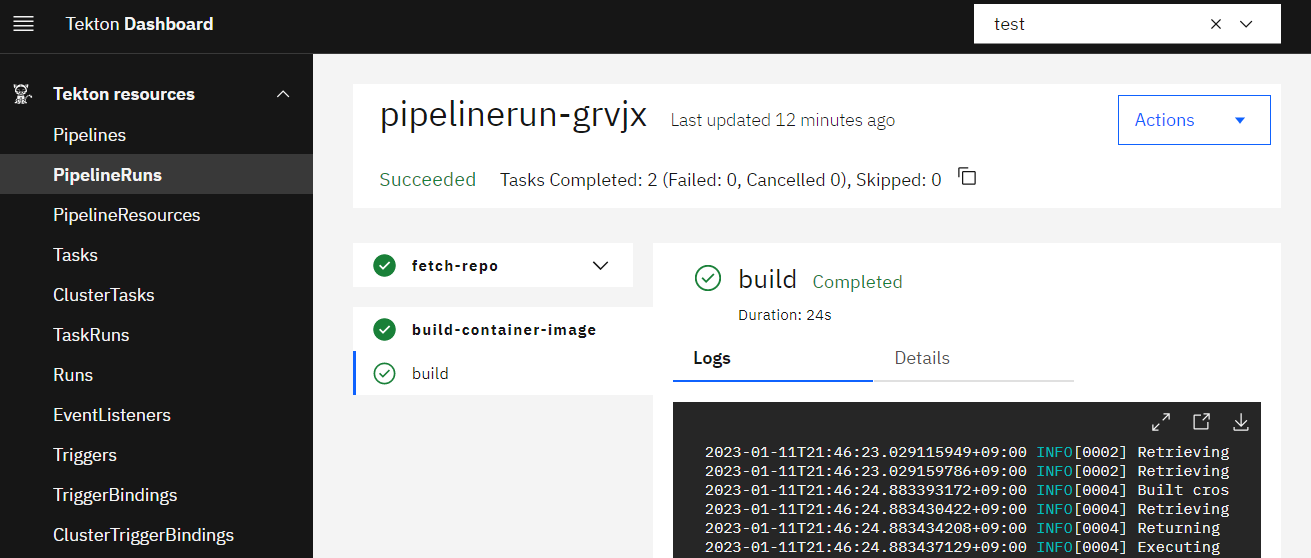
Task: Go to Pipelines in sidebar
Action: [x=156, y=135]
